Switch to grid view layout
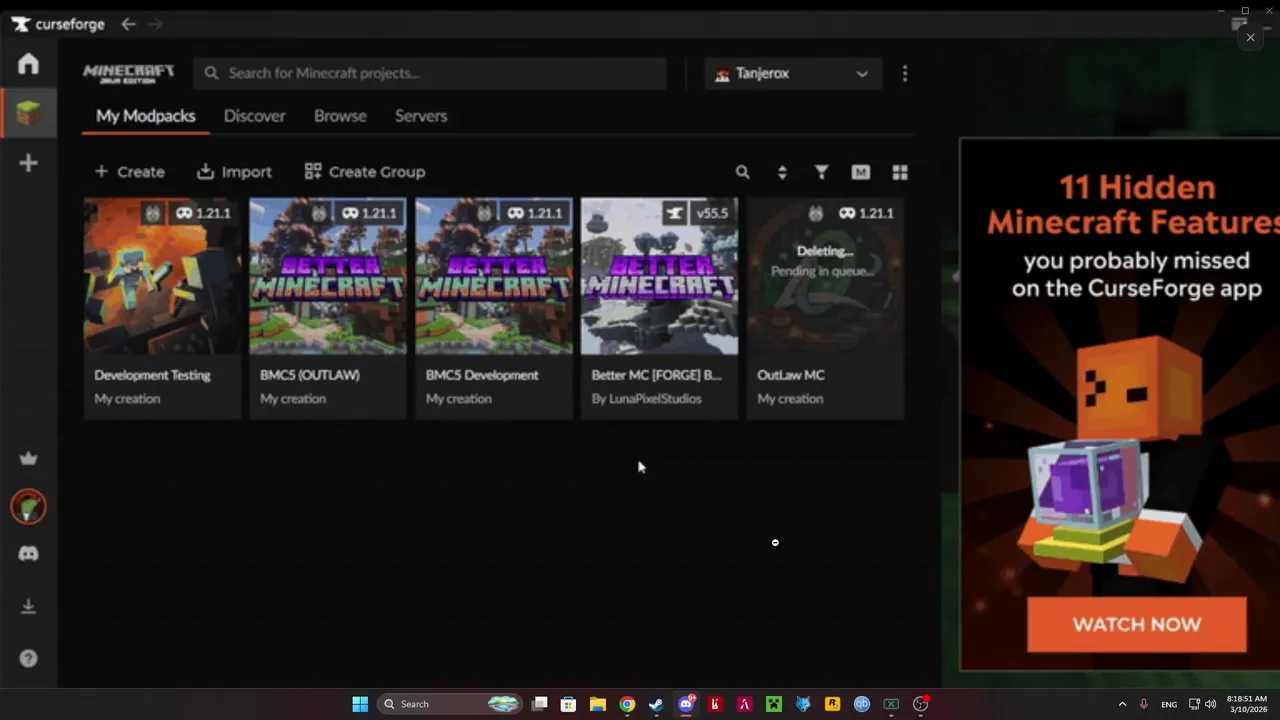The image size is (1280, 720). point(900,172)
